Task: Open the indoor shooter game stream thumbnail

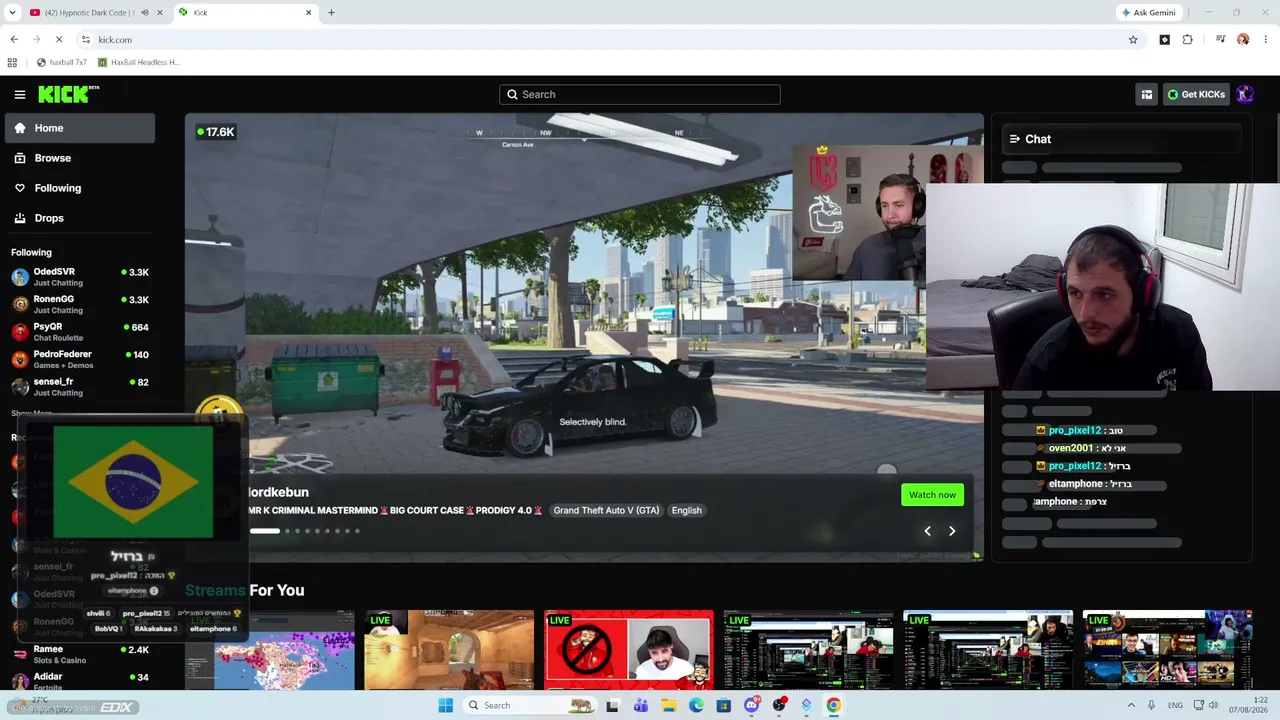Action: tap(449, 650)
